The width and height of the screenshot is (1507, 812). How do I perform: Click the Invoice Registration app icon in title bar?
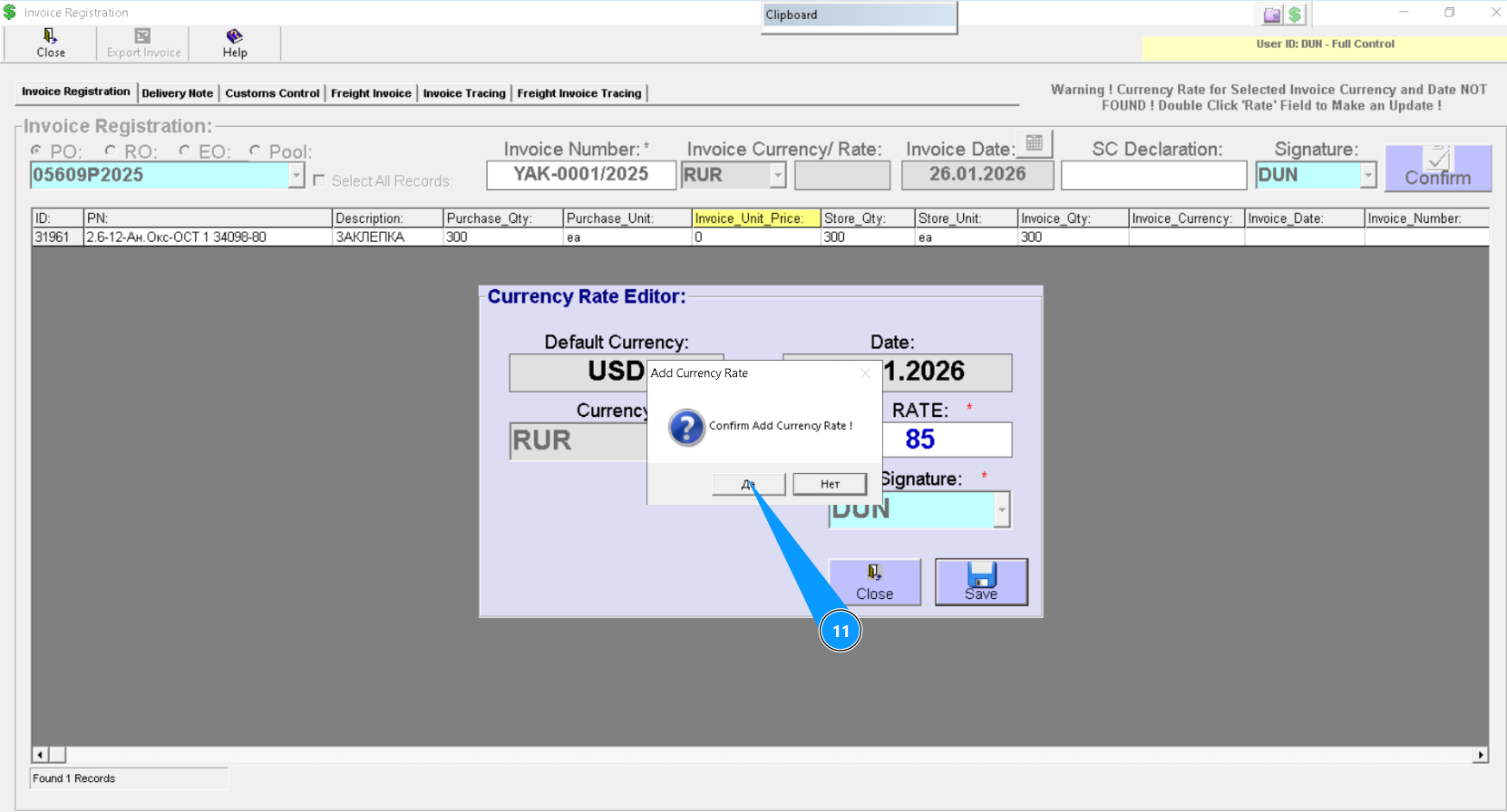pos(10,13)
